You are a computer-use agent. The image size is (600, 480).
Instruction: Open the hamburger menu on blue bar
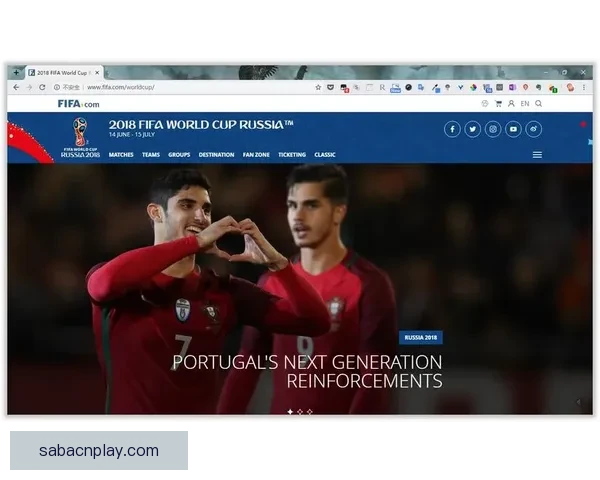(x=537, y=155)
